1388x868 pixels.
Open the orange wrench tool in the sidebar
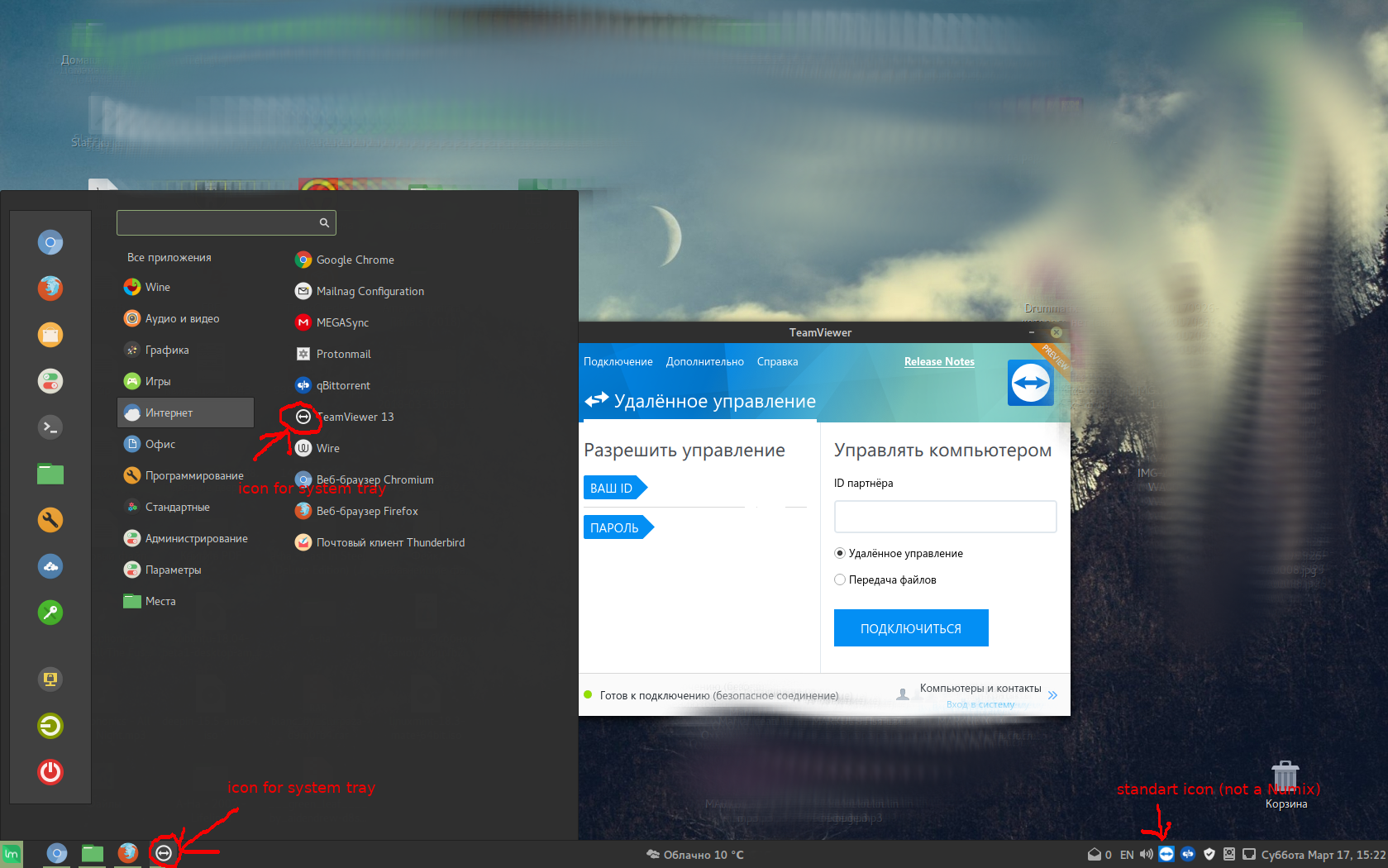50,520
